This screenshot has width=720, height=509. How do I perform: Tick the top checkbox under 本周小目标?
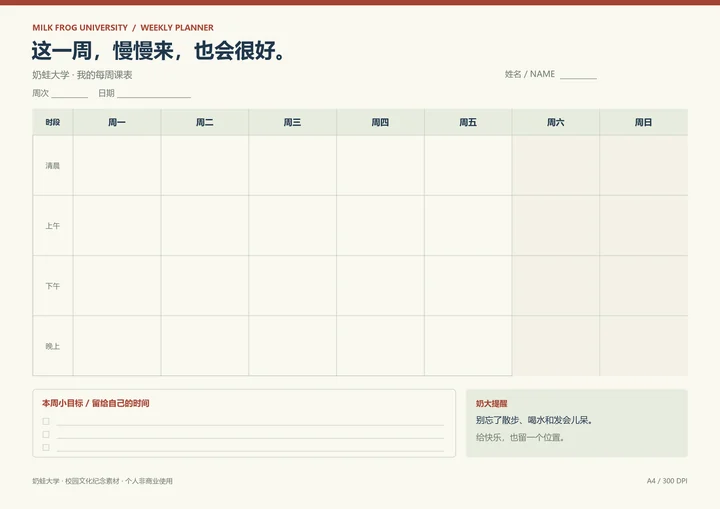pos(46,421)
